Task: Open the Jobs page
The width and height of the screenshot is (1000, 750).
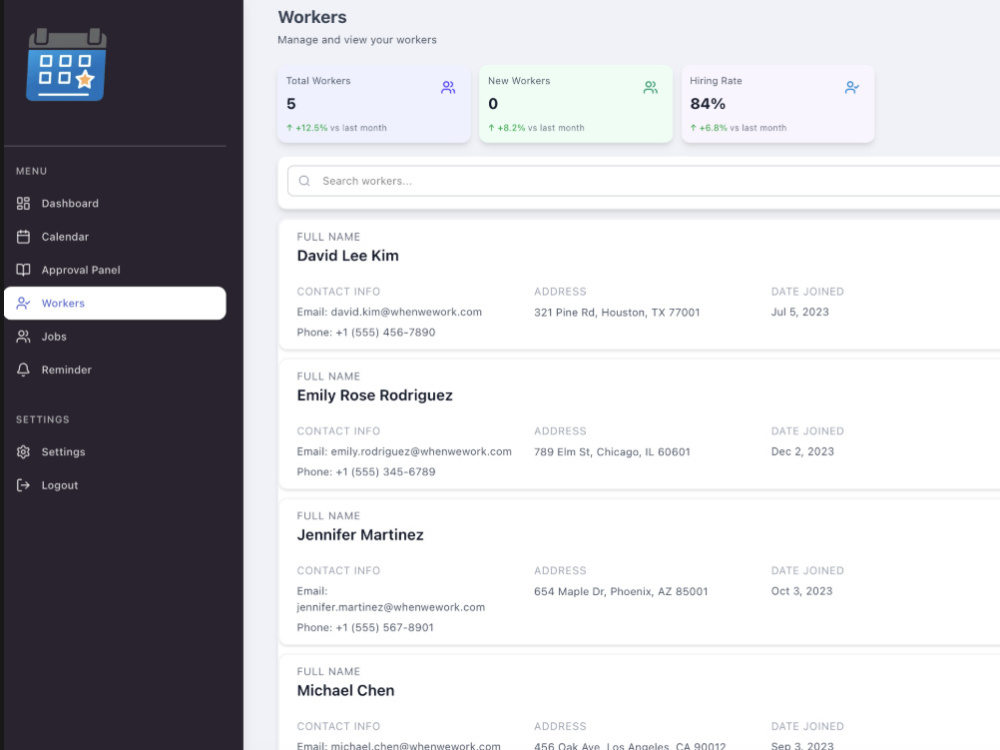Action: 115,336
